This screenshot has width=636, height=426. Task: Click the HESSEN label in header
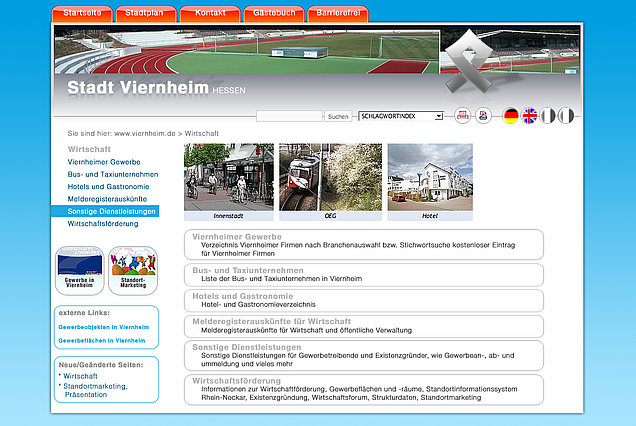pyautogui.click(x=229, y=90)
